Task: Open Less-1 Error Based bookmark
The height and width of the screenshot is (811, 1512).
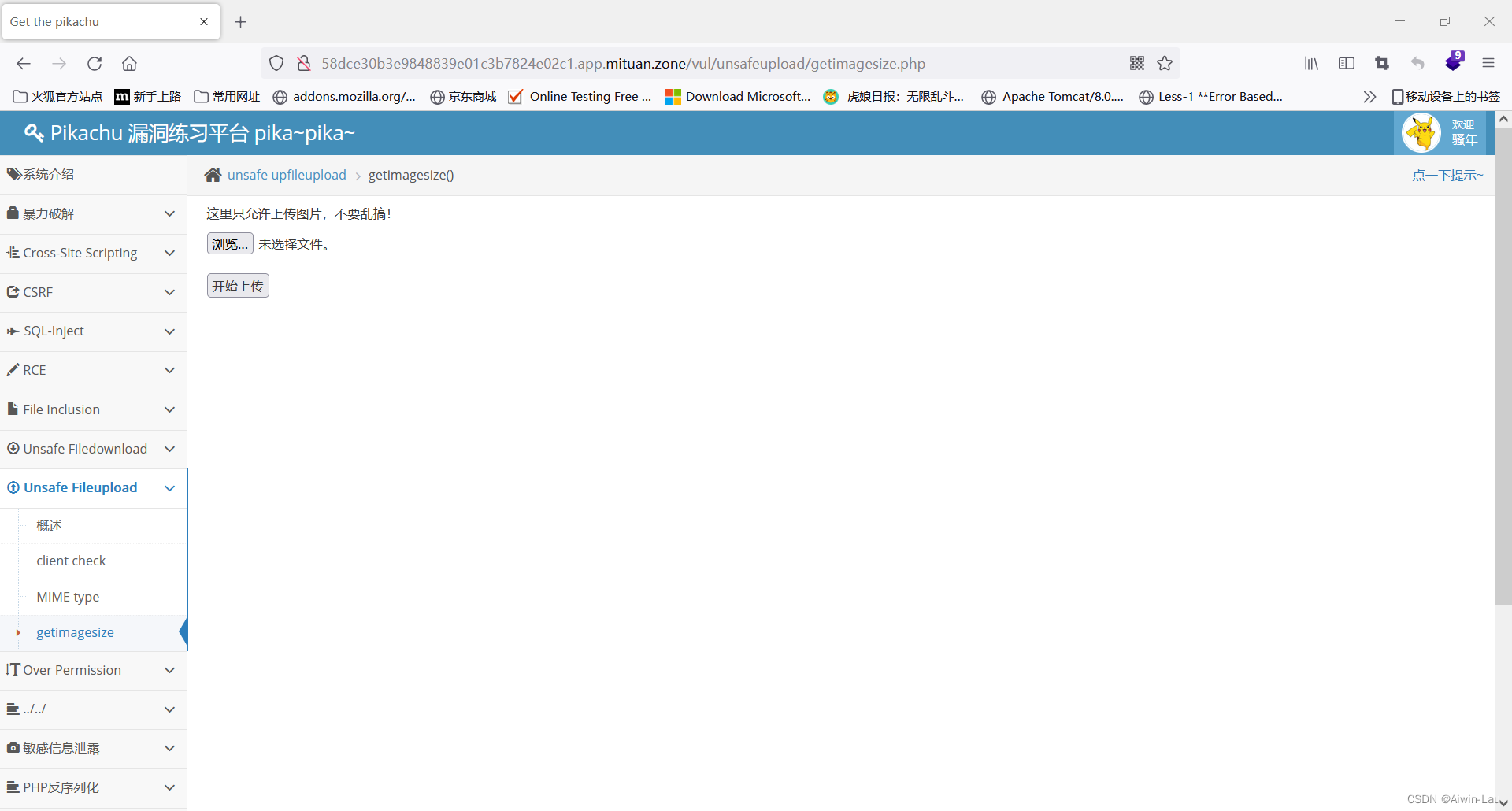Action: pyautogui.click(x=1211, y=97)
